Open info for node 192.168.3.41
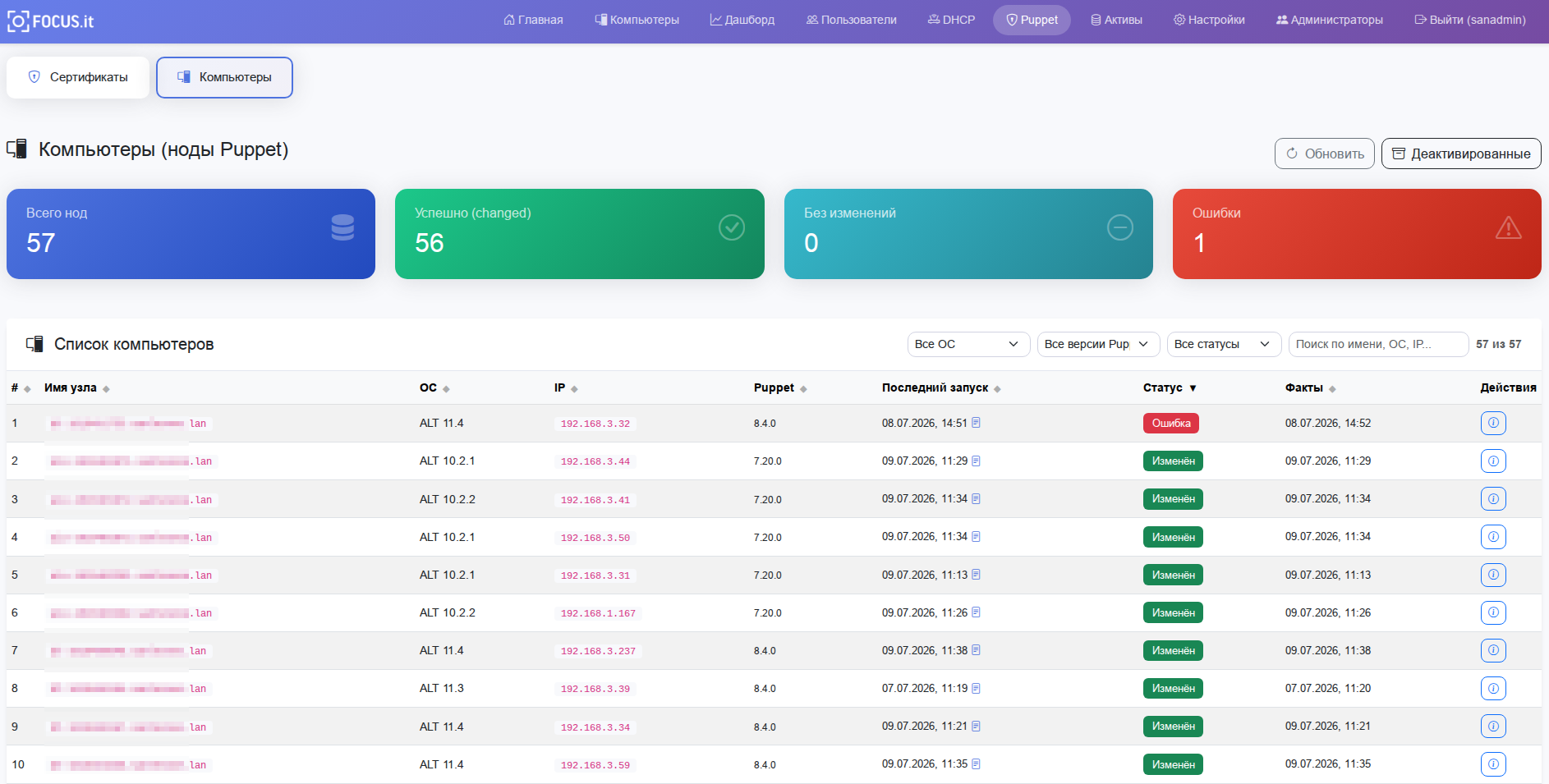 1493,499
